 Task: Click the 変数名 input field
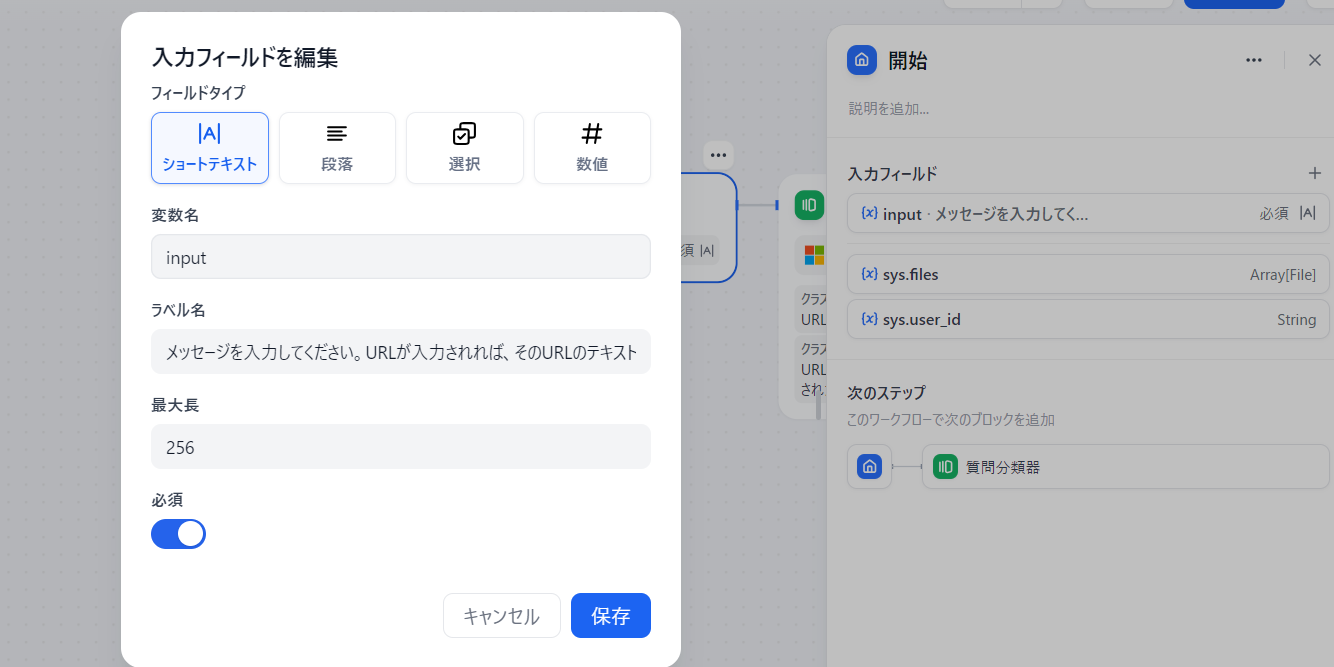(x=401, y=257)
